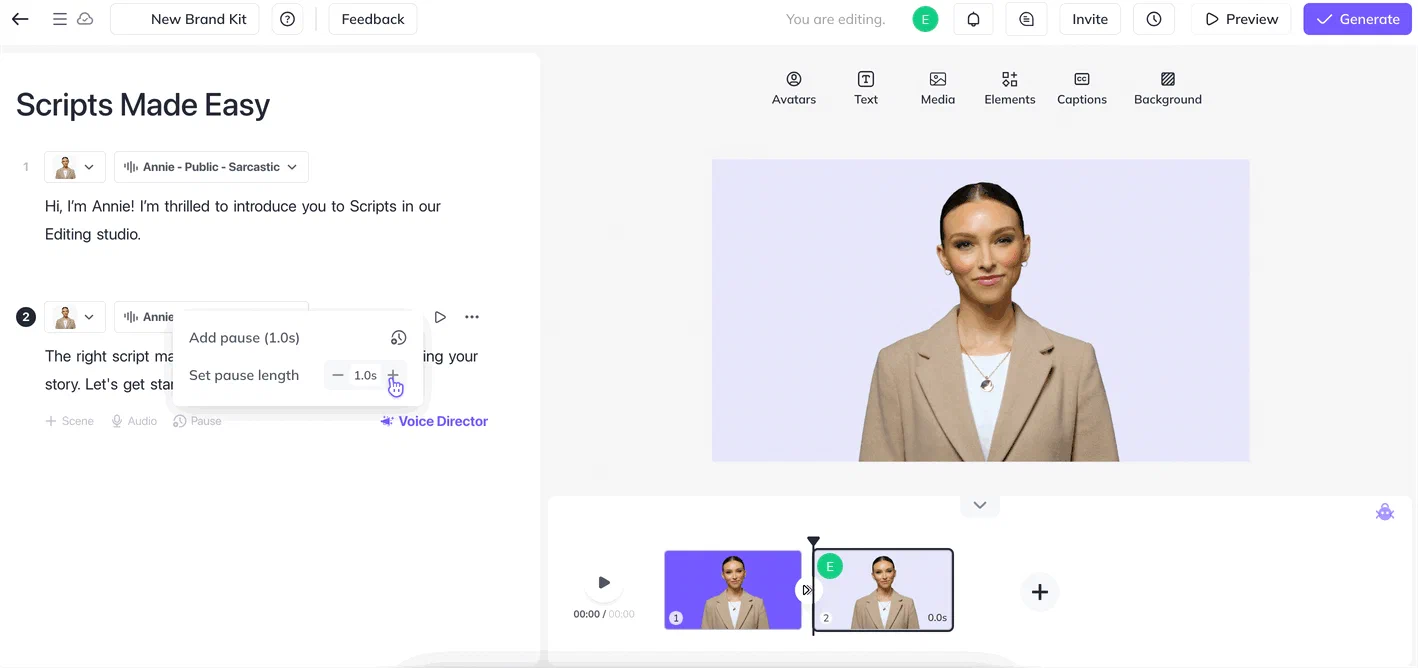Image resolution: width=1418 pixels, height=668 pixels.
Task: Open the Avatars tool
Action: (794, 88)
